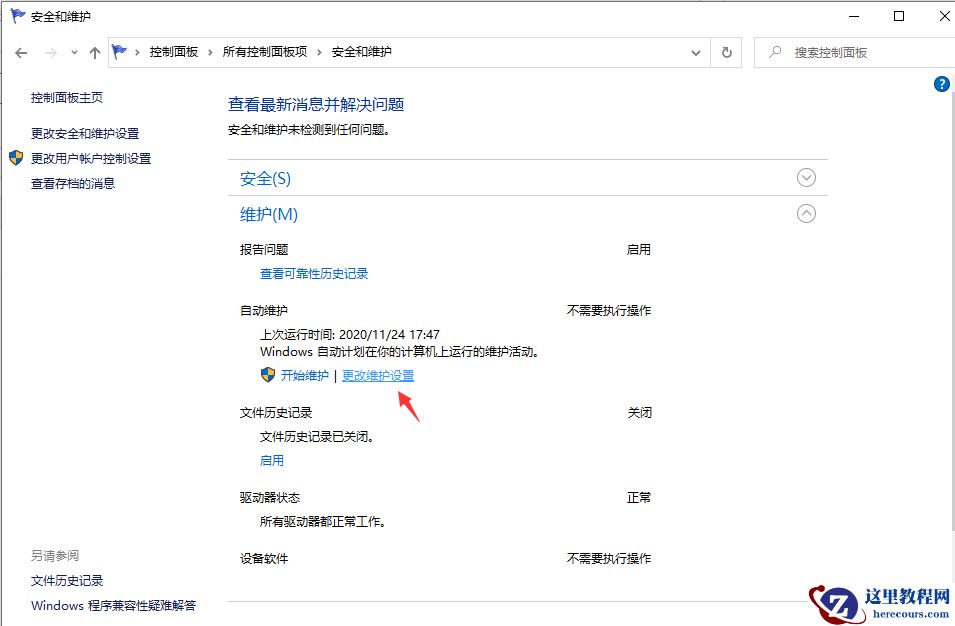Open the address bar dropdown chevron

tap(696, 52)
